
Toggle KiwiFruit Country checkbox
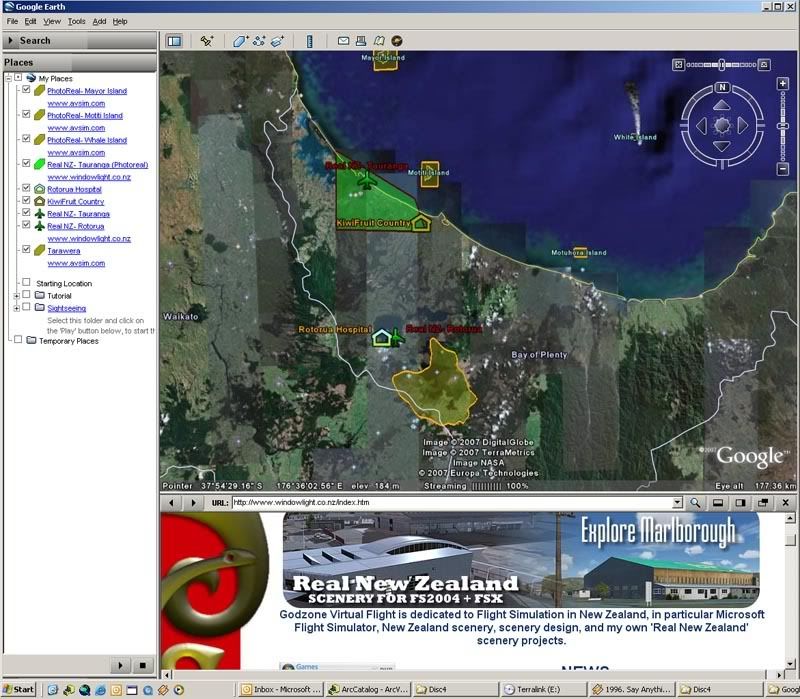(x=26, y=200)
